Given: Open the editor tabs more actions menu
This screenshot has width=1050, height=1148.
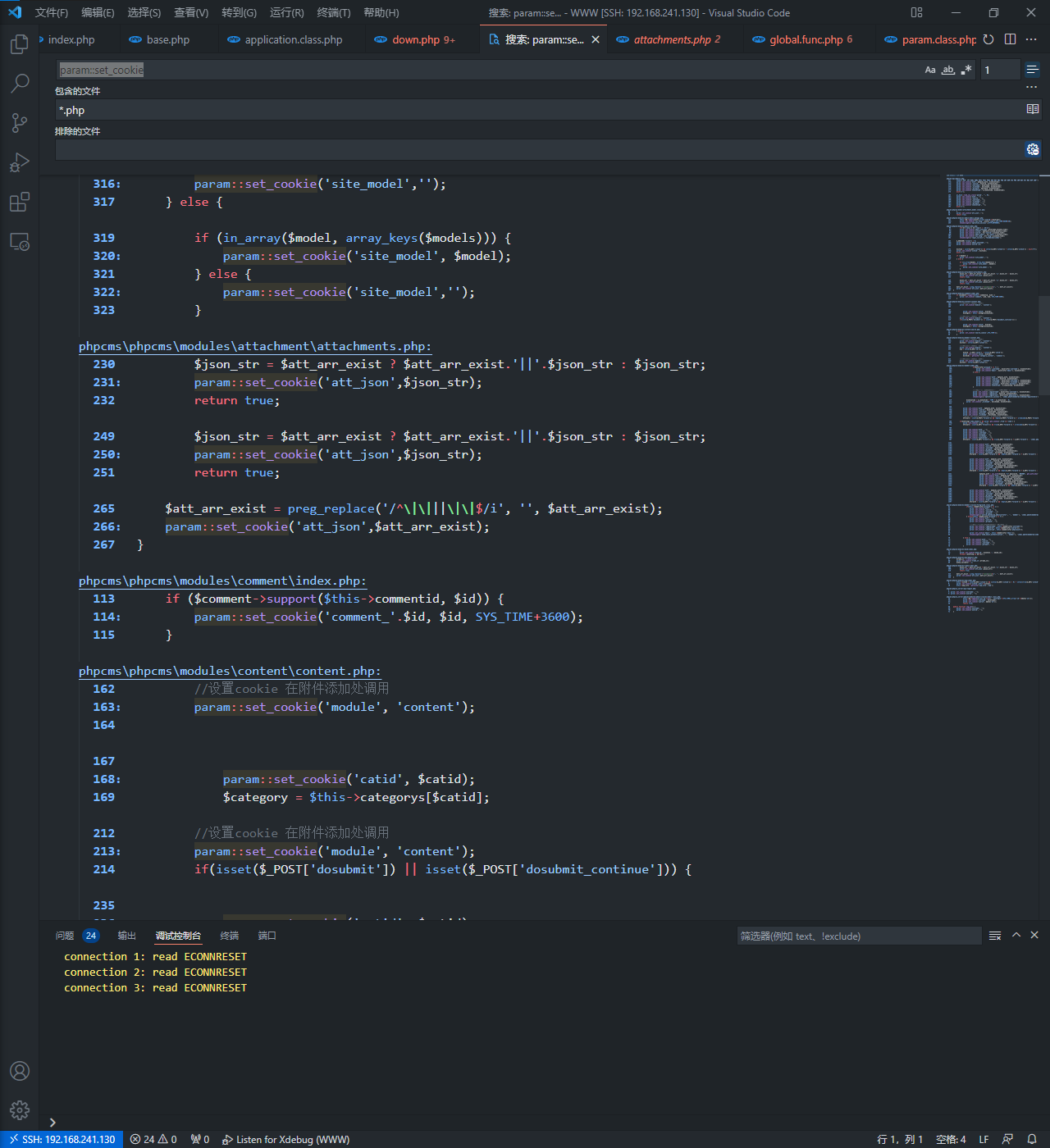Looking at the screenshot, I should pos(1031,39).
